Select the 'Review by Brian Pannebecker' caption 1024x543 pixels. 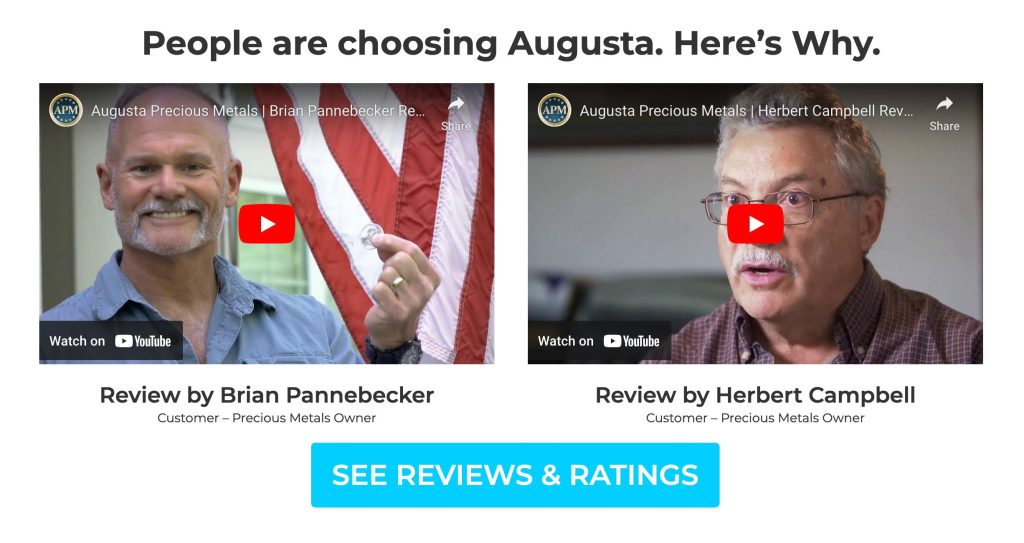[266, 395]
